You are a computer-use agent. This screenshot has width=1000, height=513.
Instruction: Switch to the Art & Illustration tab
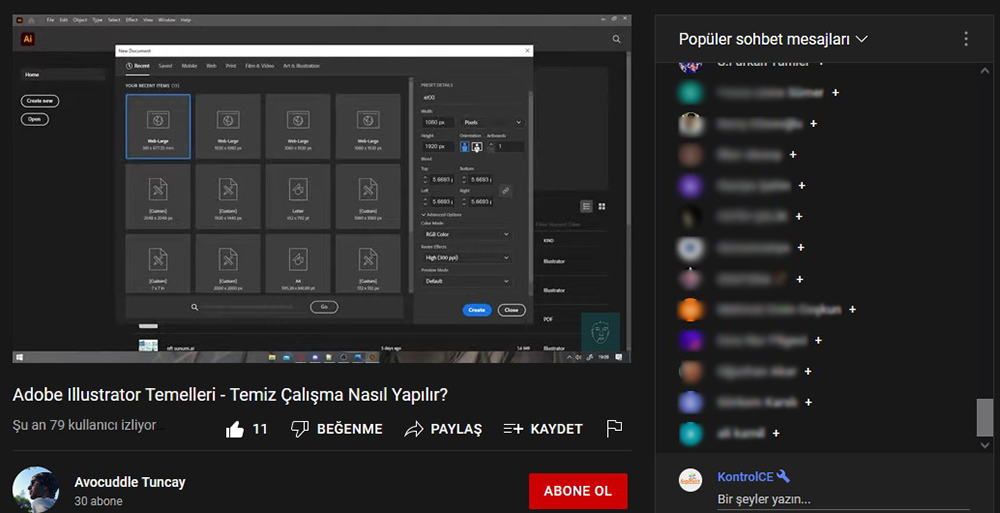[x=301, y=66]
